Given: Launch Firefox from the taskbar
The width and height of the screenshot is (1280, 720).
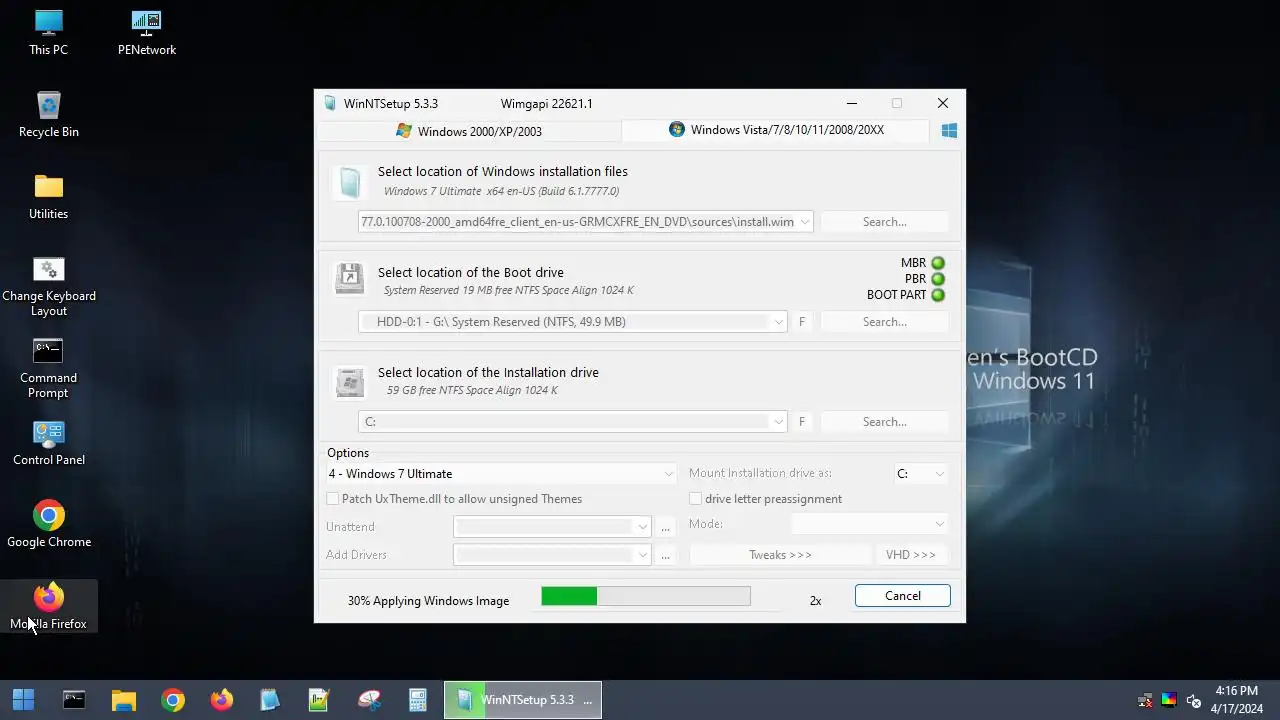Looking at the screenshot, I should point(222,700).
